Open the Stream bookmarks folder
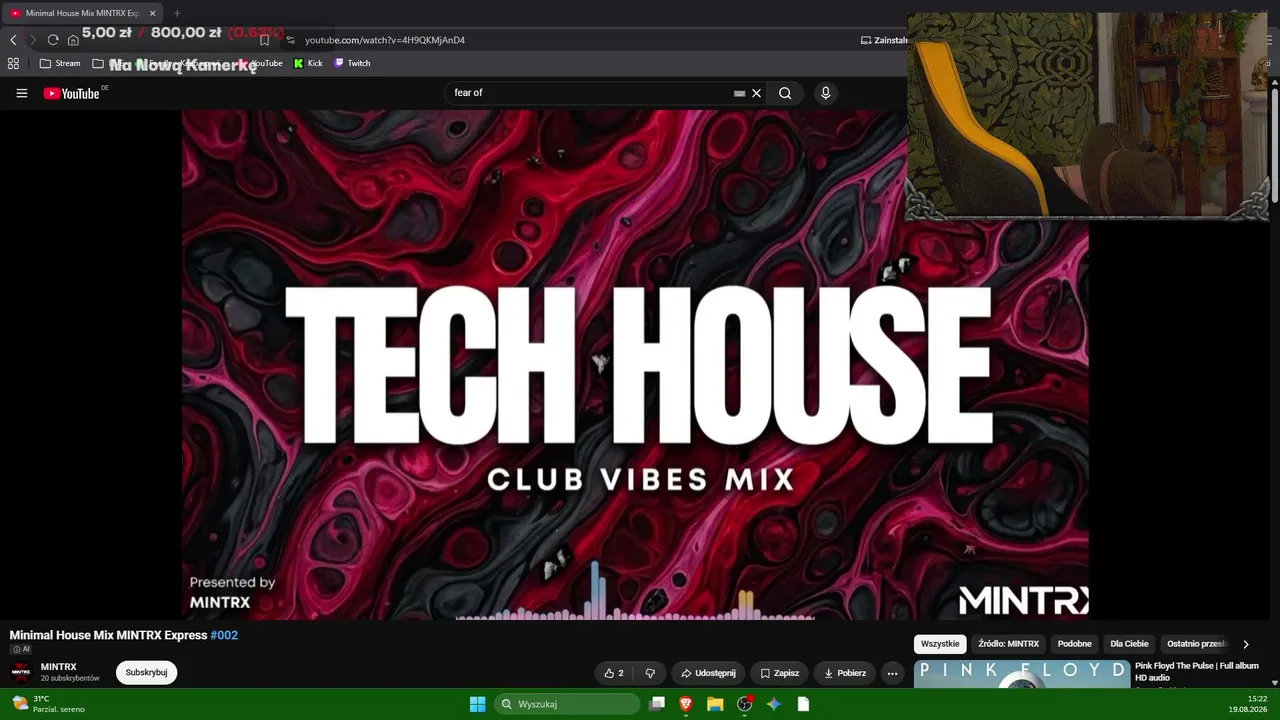Screen dimensions: 1280x720 point(60,63)
